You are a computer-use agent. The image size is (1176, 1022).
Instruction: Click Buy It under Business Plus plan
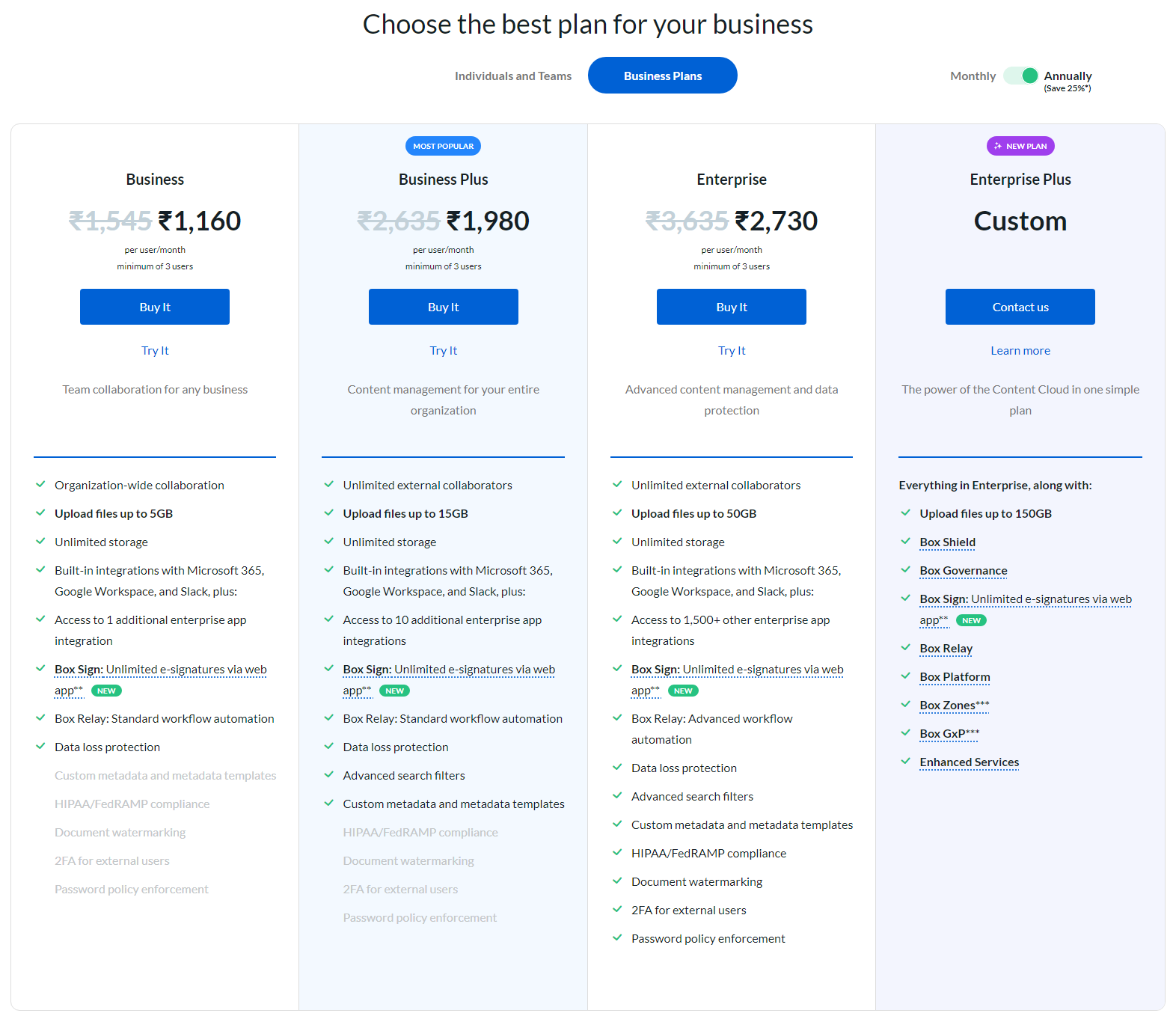point(444,307)
